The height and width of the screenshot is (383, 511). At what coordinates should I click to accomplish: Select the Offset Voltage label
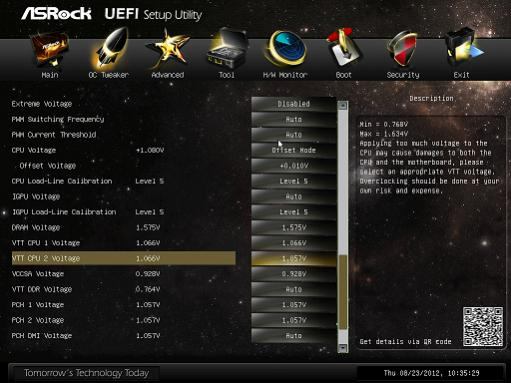click(x=48, y=166)
